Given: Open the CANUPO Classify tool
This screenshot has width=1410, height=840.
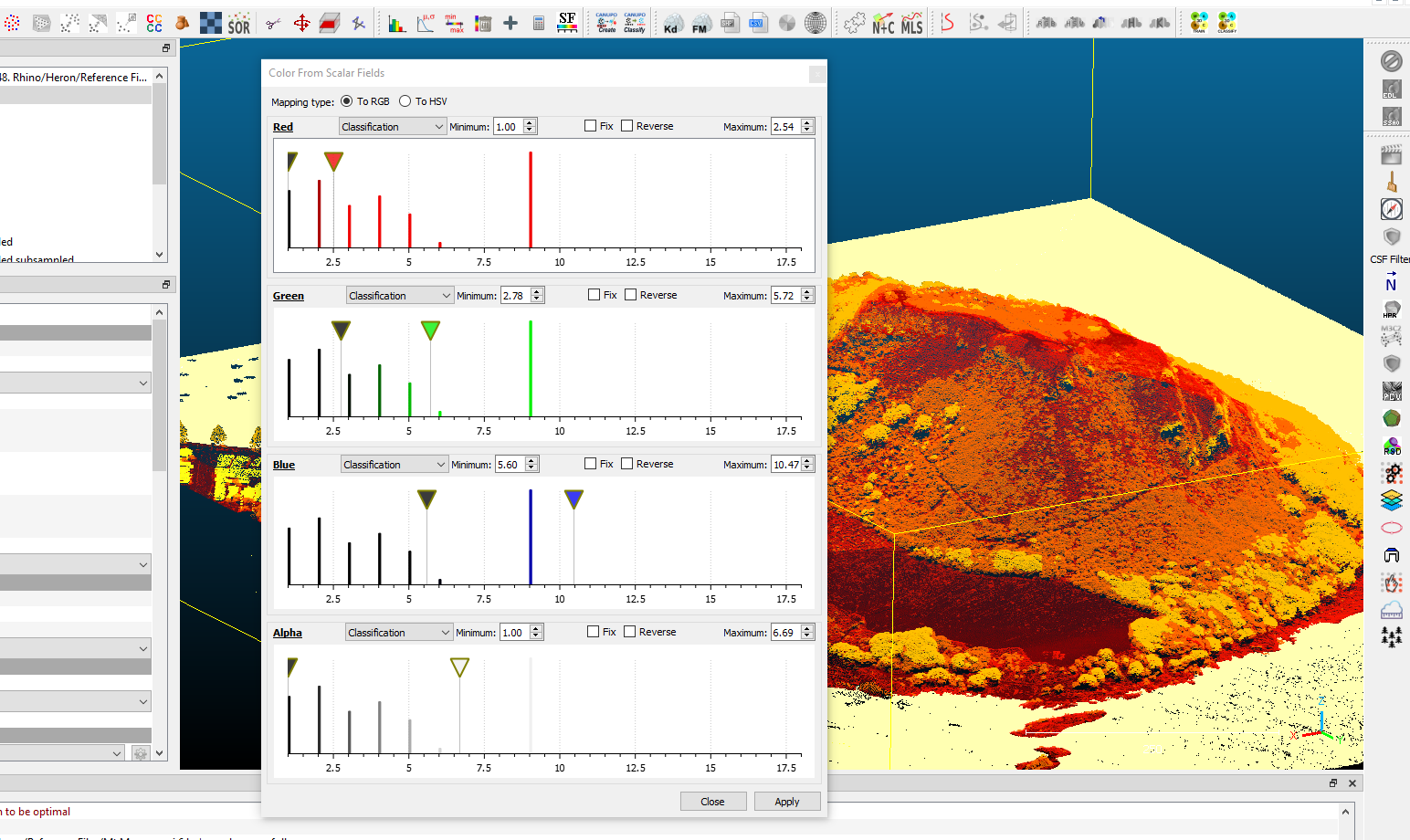Looking at the screenshot, I should coord(635,24).
